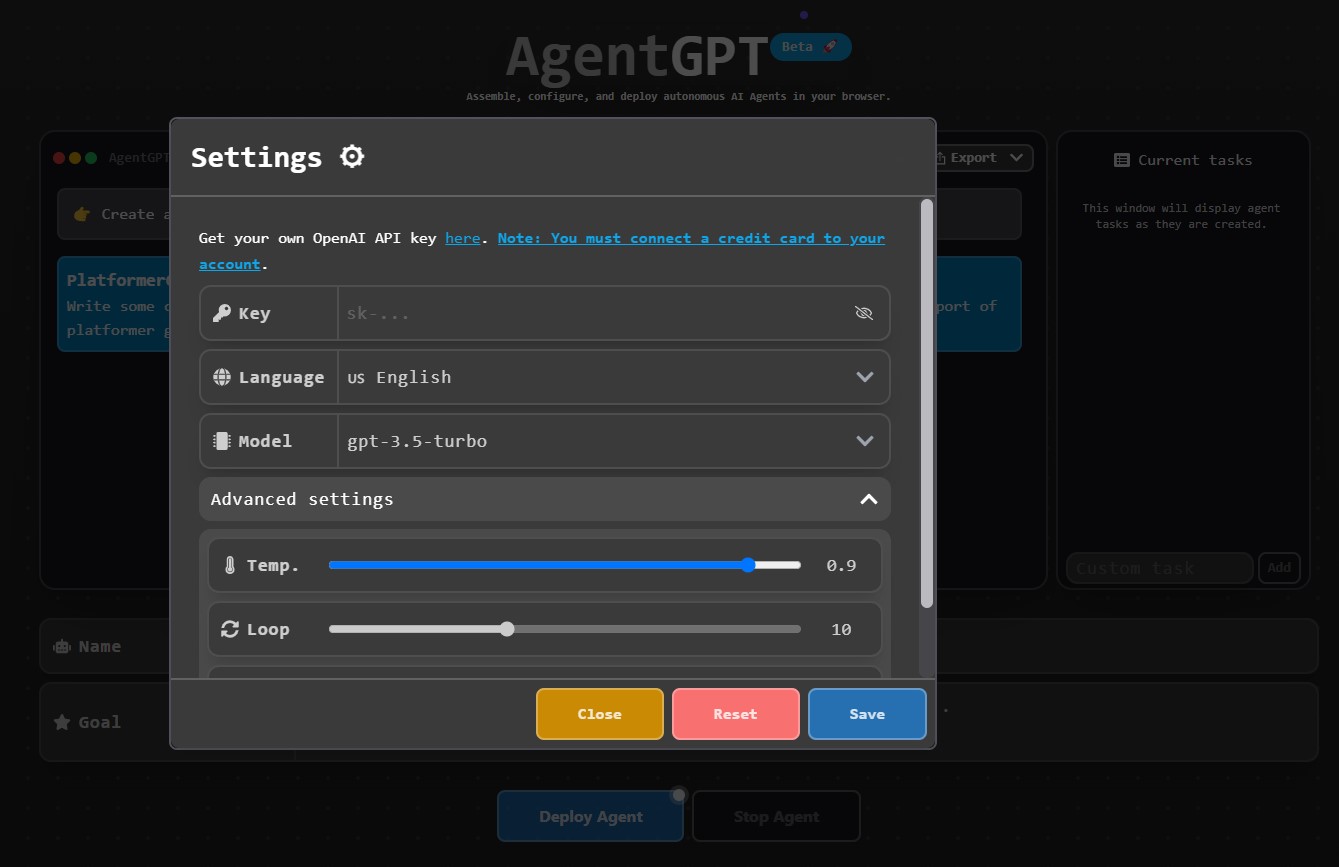
Task: Click the Add custom task button
Action: coord(1279,568)
